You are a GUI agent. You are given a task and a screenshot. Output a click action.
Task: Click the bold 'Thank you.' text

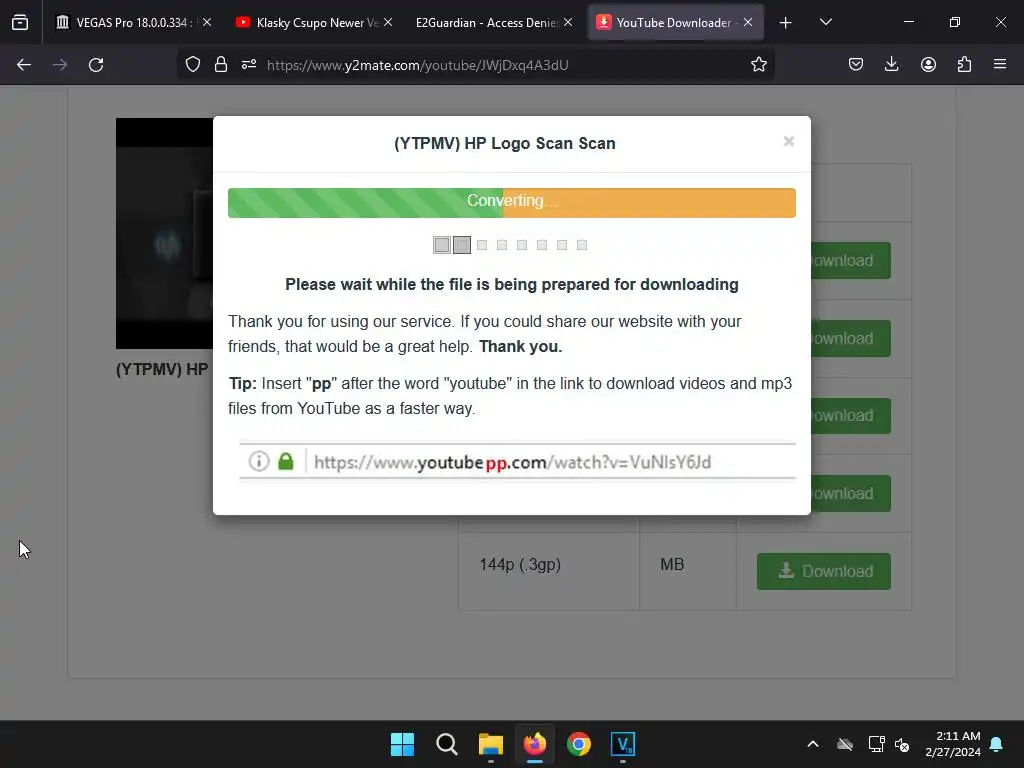pyautogui.click(x=520, y=347)
